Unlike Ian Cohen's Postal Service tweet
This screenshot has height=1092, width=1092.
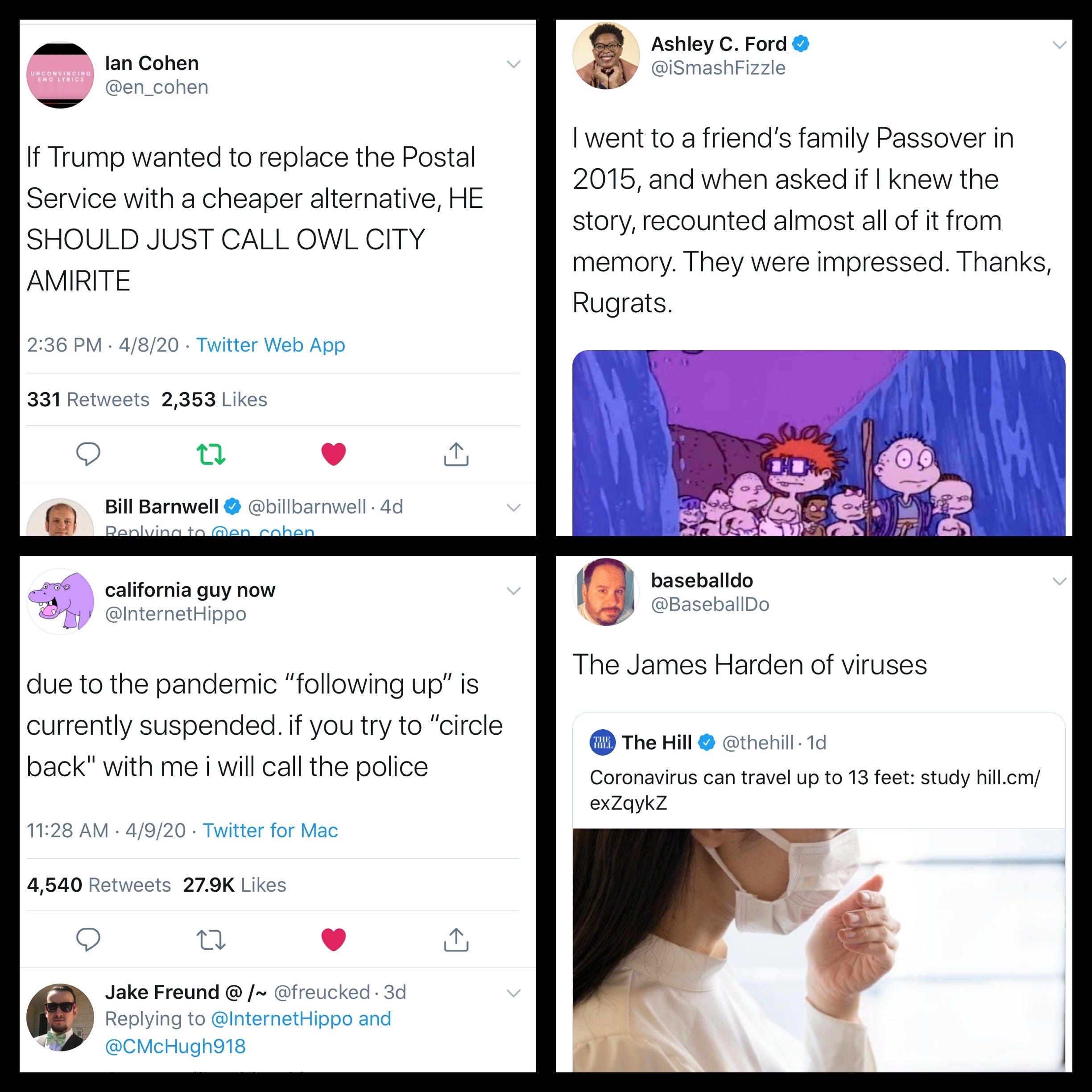click(334, 455)
